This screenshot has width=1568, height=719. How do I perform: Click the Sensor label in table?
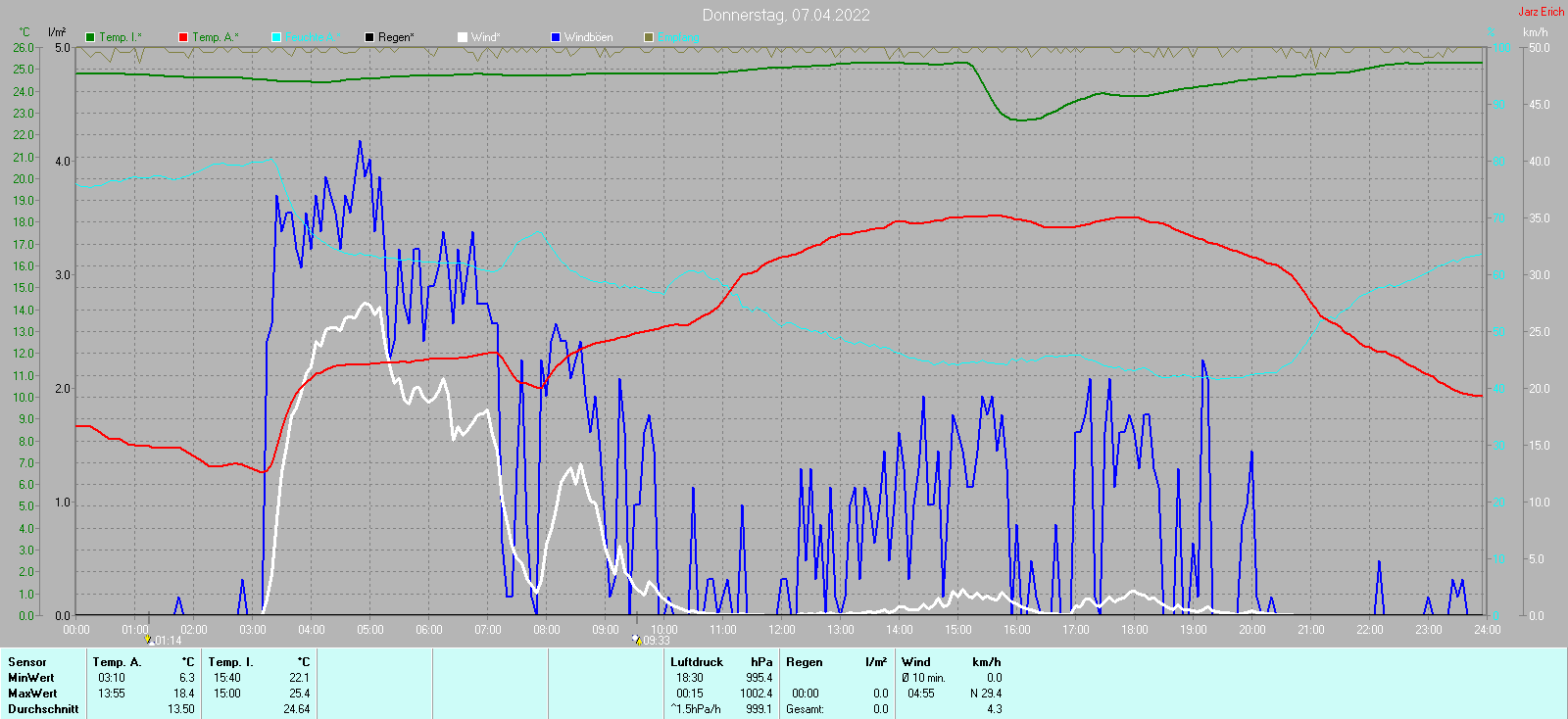(x=27, y=662)
